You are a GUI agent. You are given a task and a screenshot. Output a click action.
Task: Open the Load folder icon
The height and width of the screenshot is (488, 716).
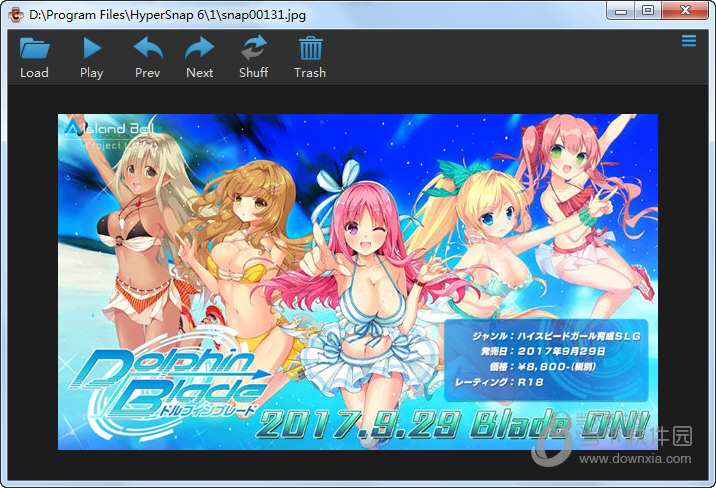coord(34,48)
